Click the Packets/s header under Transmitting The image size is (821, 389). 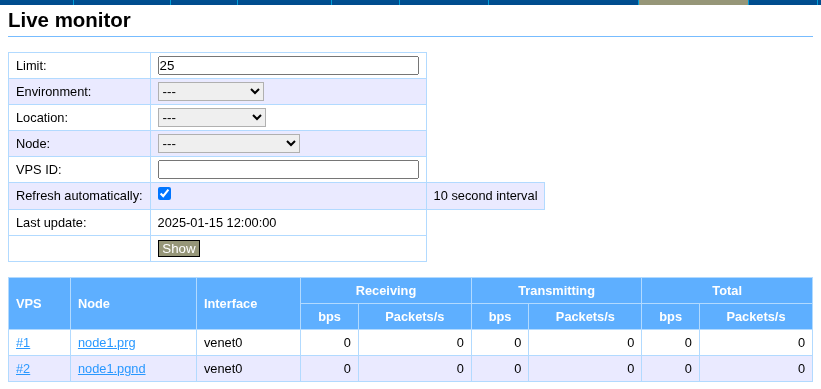[x=585, y=317]
